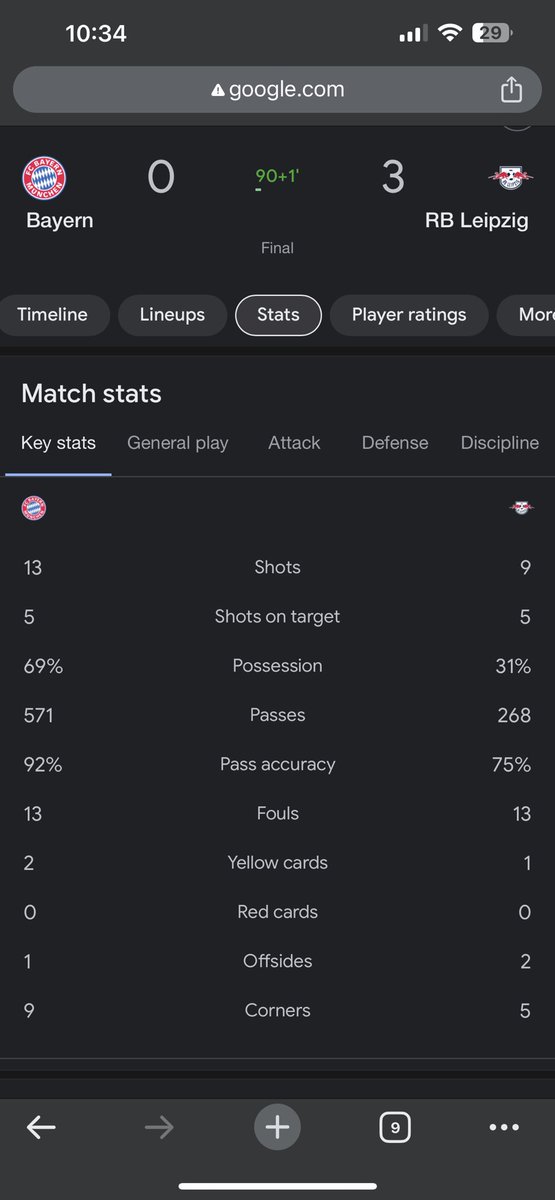
Task: Open the Lineups tab
Action: coord(170,315)
